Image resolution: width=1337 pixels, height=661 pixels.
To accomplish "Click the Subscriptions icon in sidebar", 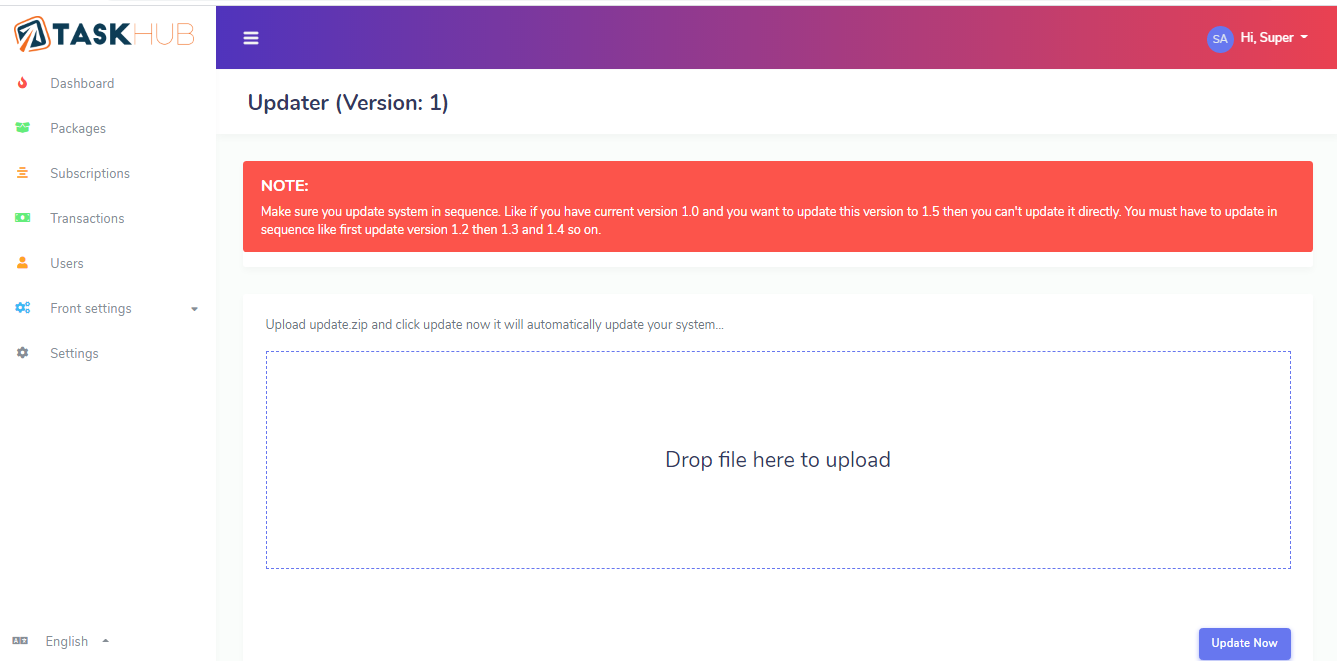I will (x=22, y=173).
